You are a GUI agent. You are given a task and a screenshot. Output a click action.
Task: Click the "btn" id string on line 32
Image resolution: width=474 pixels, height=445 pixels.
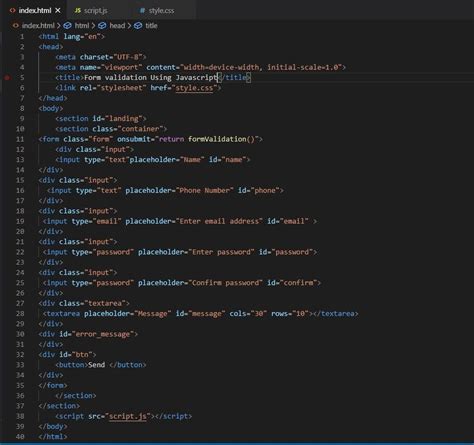click(82, 355)
